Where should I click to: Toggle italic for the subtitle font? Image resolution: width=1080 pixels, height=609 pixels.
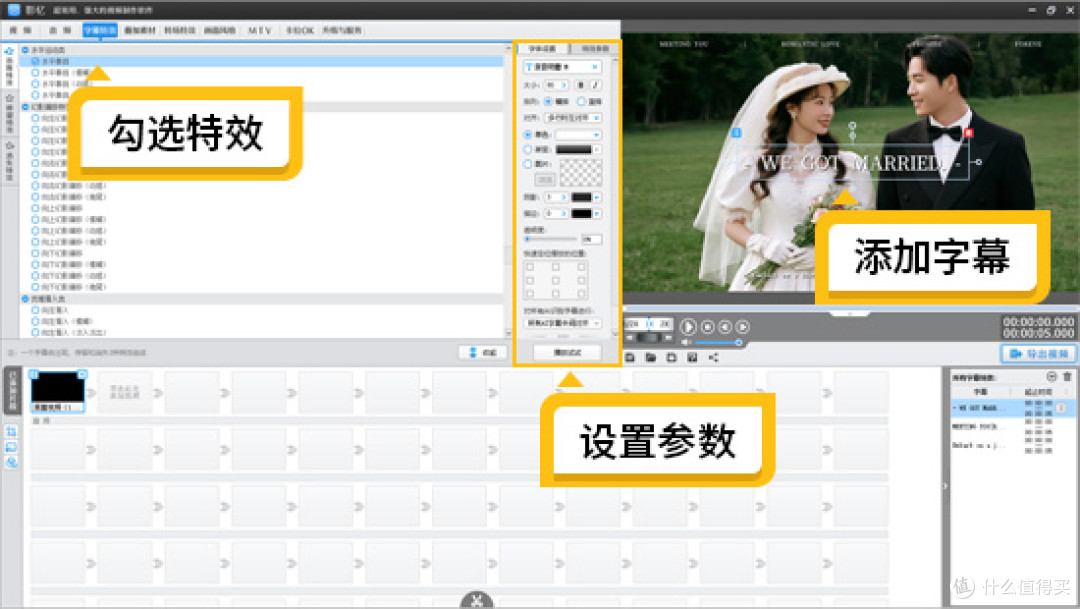click(595, 85)
